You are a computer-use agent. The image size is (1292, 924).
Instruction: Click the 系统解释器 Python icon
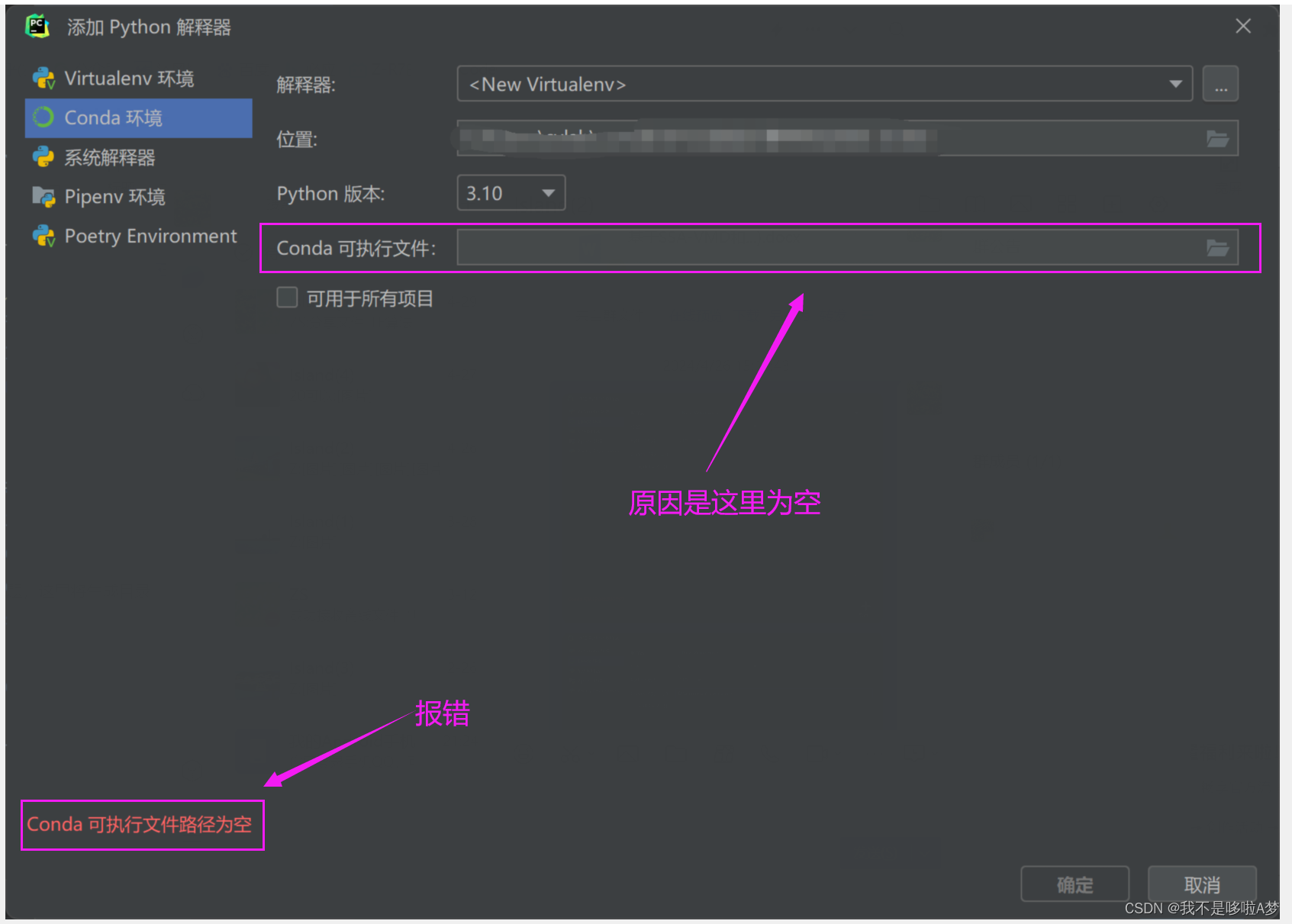[x=43, y=157]
